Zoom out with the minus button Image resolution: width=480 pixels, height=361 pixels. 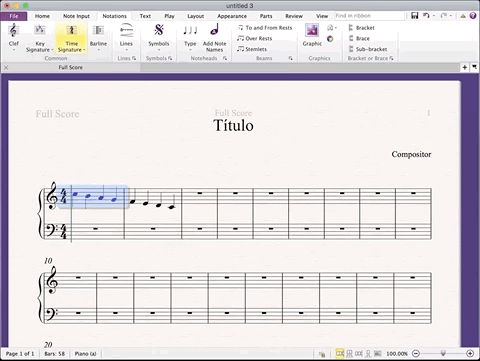point(416,353)
